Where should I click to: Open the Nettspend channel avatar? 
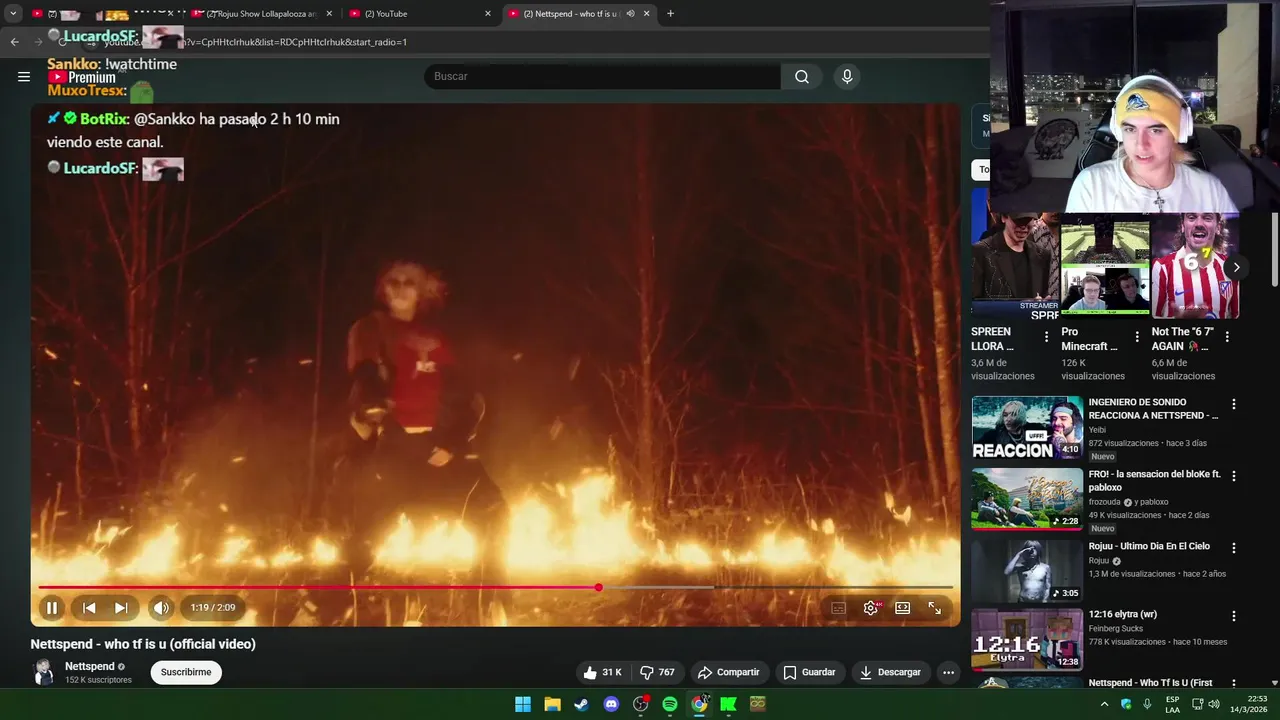coord(43,672)
